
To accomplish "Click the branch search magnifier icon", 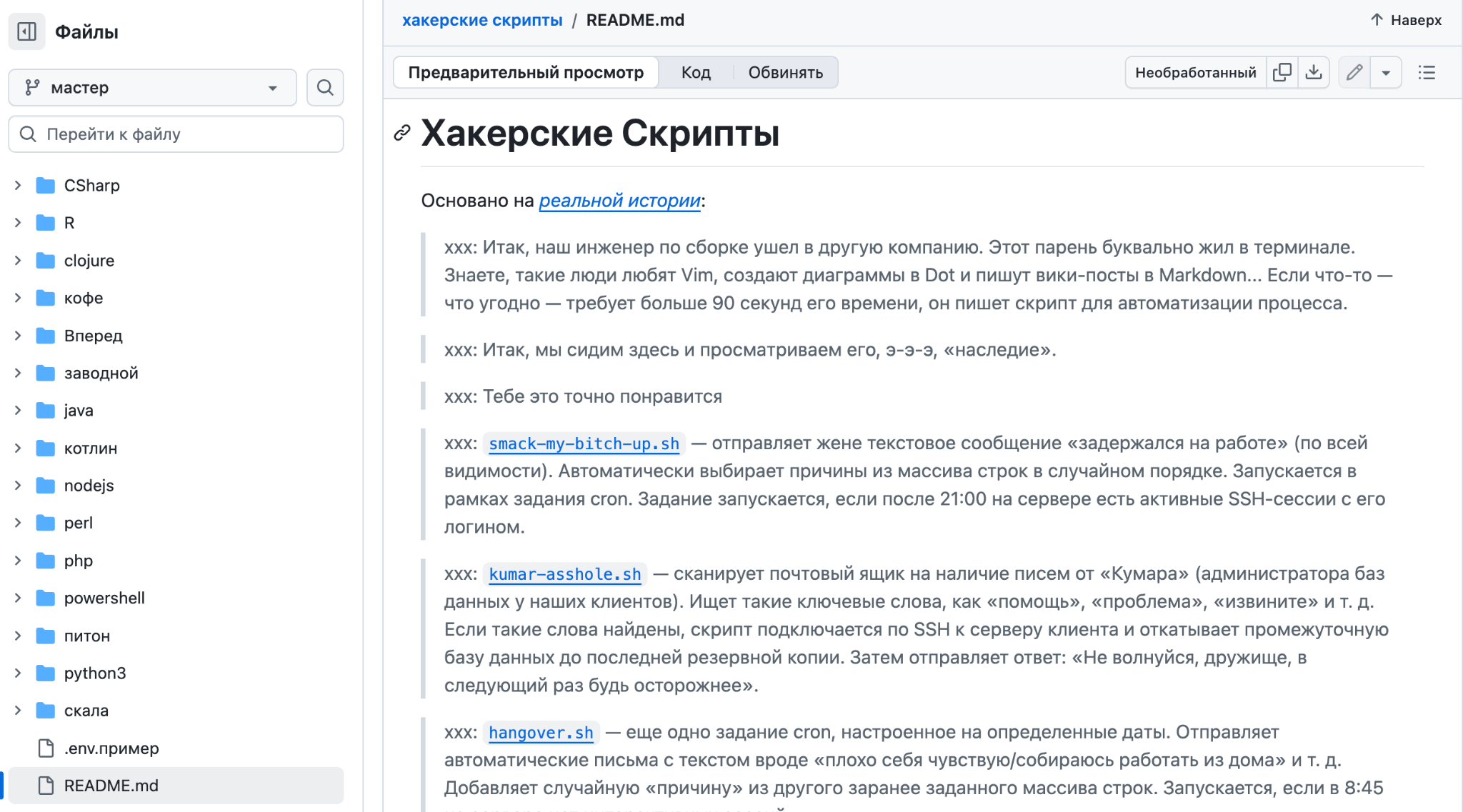I will coord(325,87).
